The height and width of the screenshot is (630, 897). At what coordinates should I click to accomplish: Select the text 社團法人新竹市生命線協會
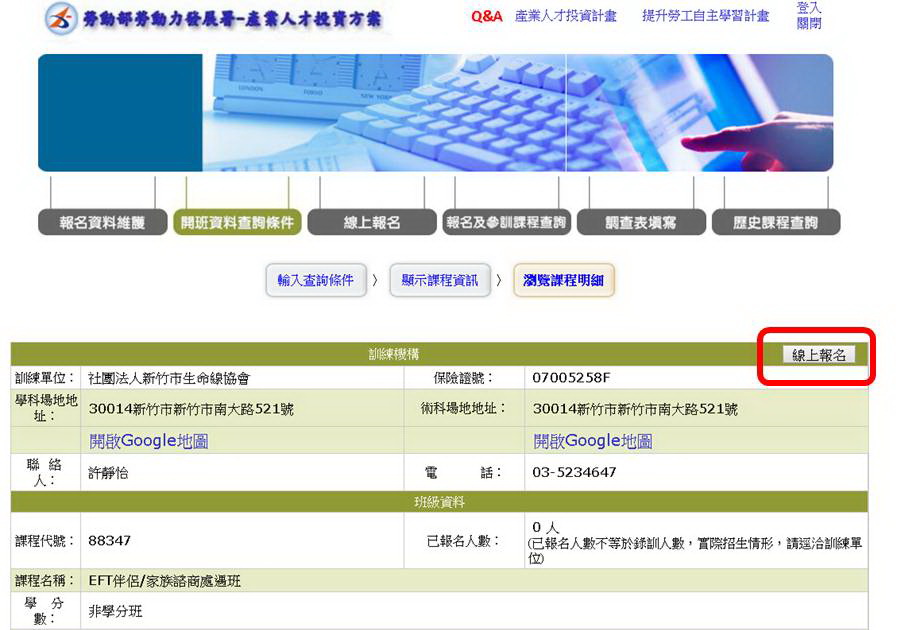coord(169,378)
